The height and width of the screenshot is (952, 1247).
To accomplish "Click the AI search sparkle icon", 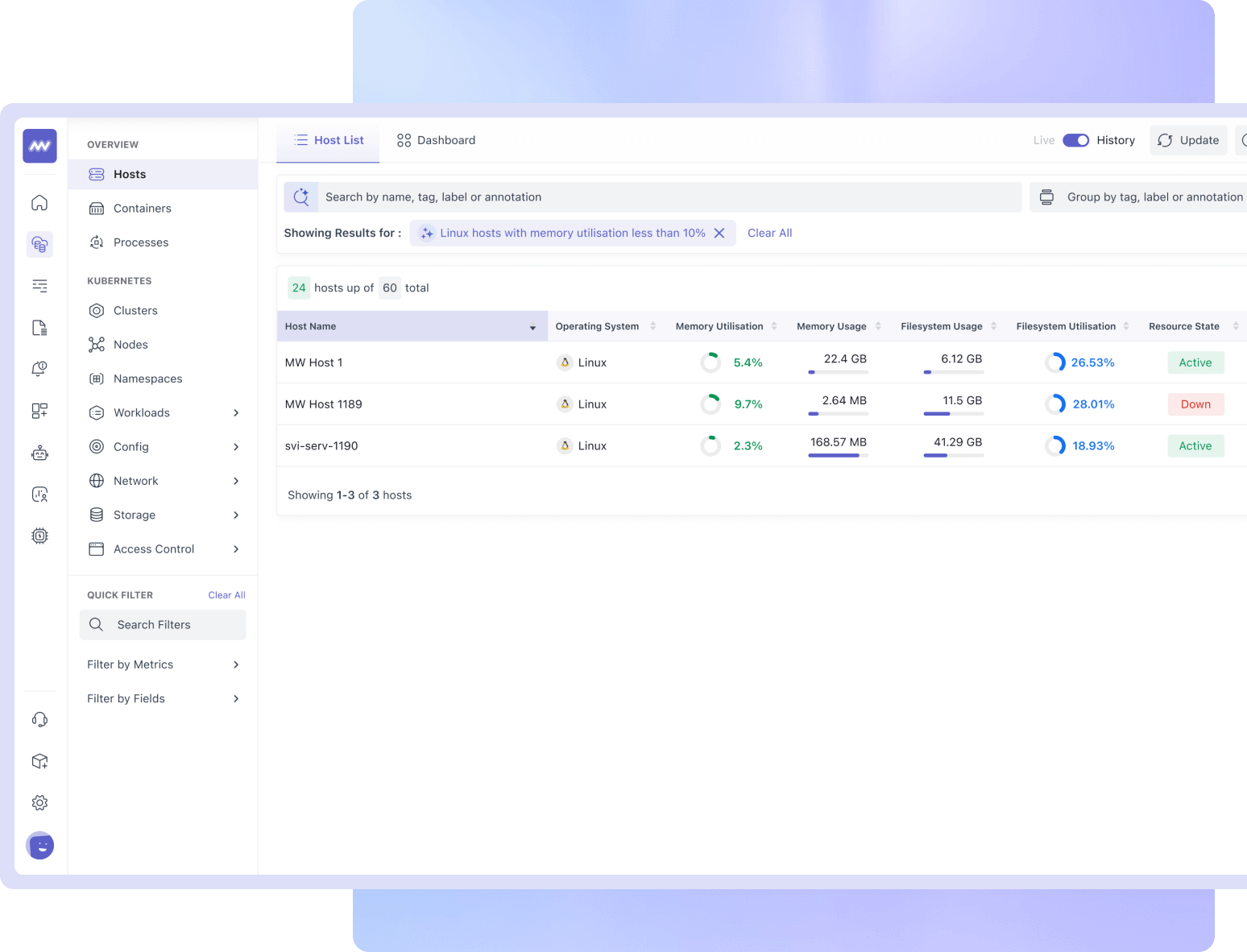I will pyautogui.click(x=301, y=197).
